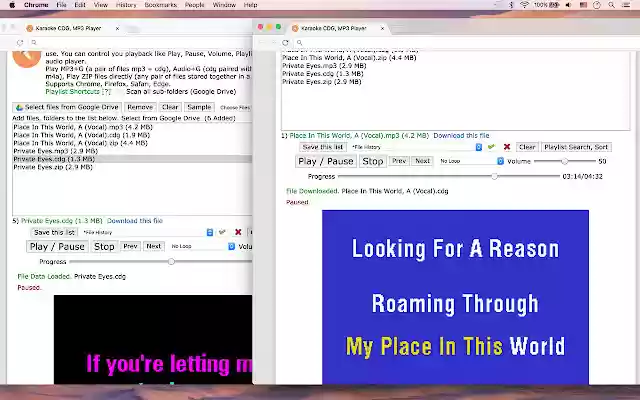This screenshot has width=640, height=400.
Task: Click Clear button beside Remove
Action: [170, 107]
